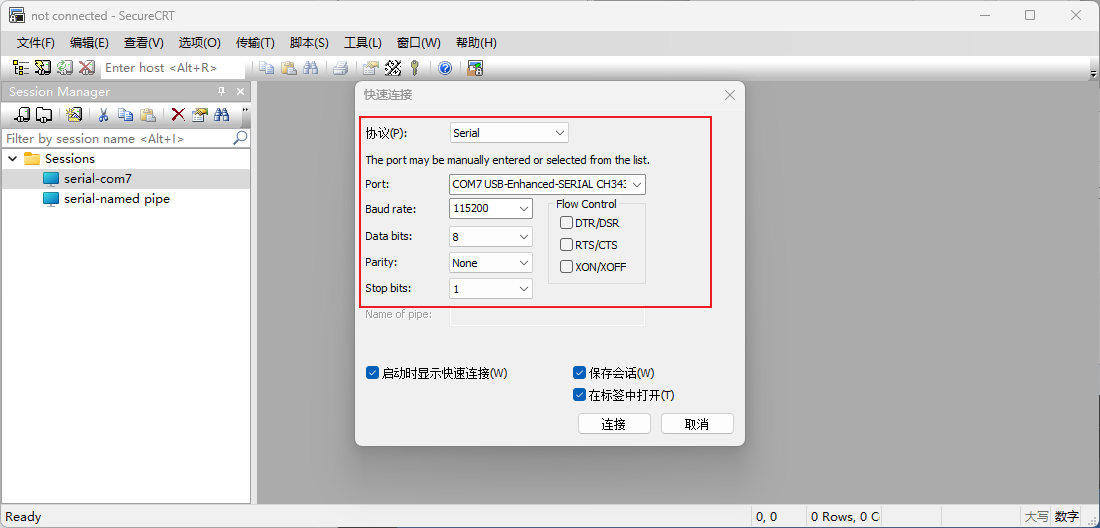Close the Session Manager panel
This screenshot has width=1100, height=528.
pyautogui.click(x=240, y=92)
